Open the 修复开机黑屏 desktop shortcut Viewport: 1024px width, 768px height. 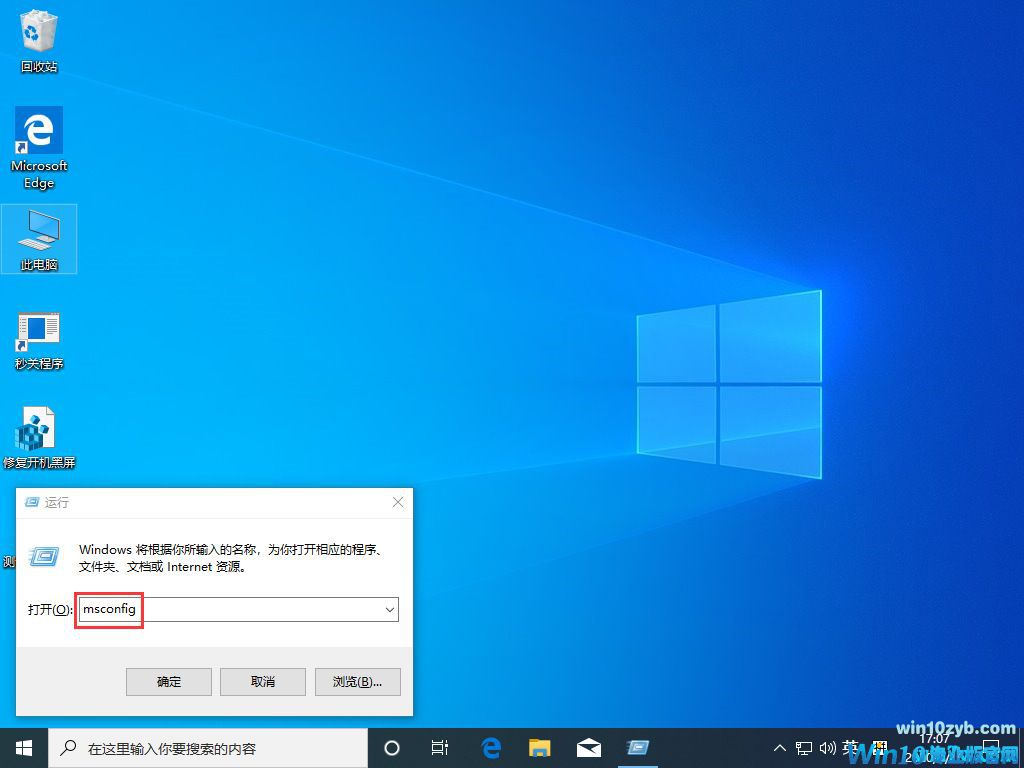coord(38,425)
